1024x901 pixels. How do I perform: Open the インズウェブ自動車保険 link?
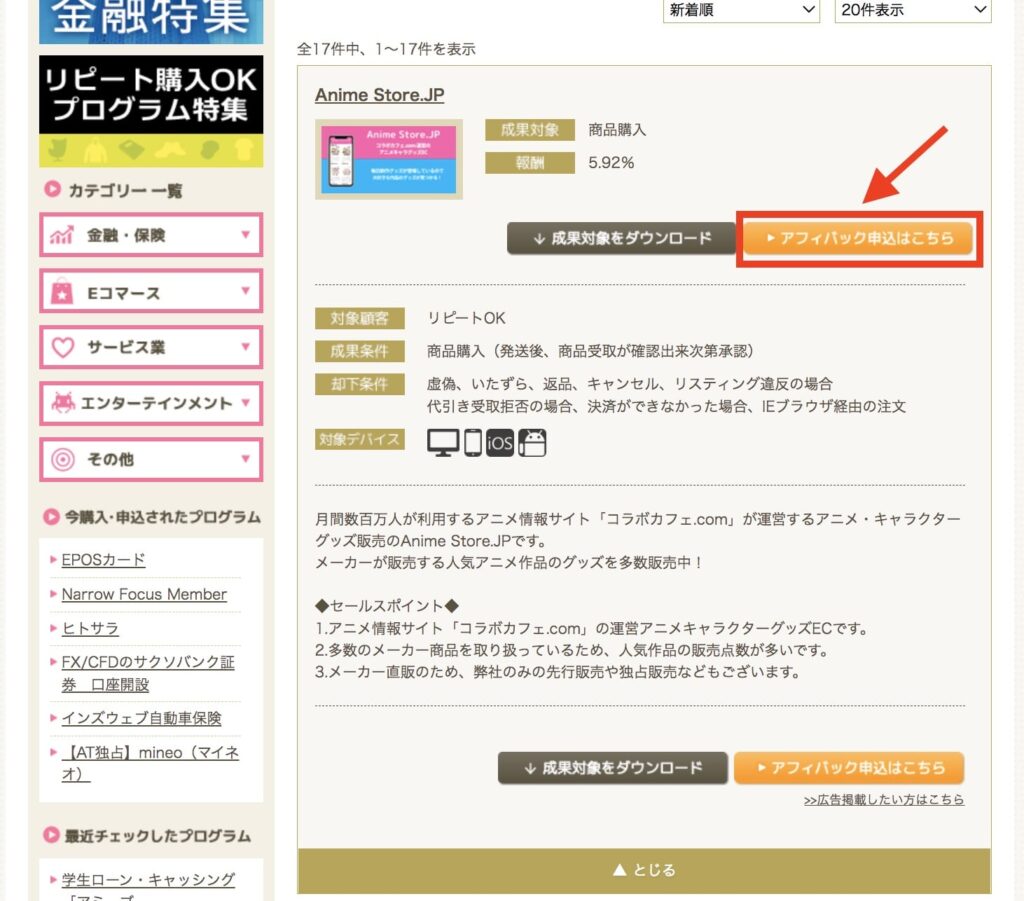(x=141, y=718)
